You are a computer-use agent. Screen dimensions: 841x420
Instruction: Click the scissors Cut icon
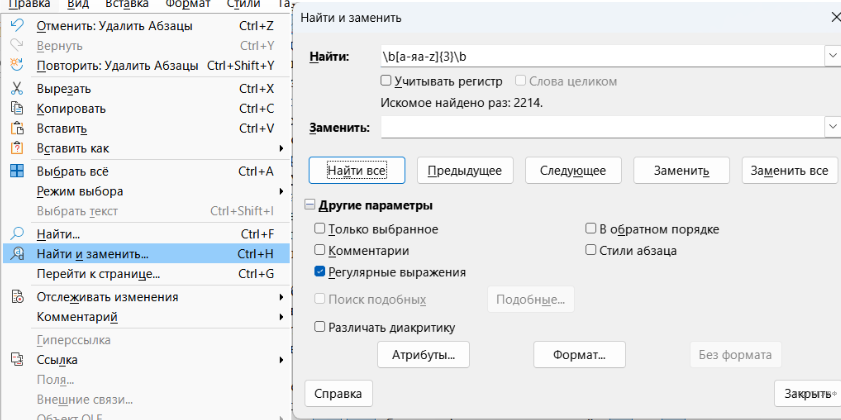click(16, 88)
